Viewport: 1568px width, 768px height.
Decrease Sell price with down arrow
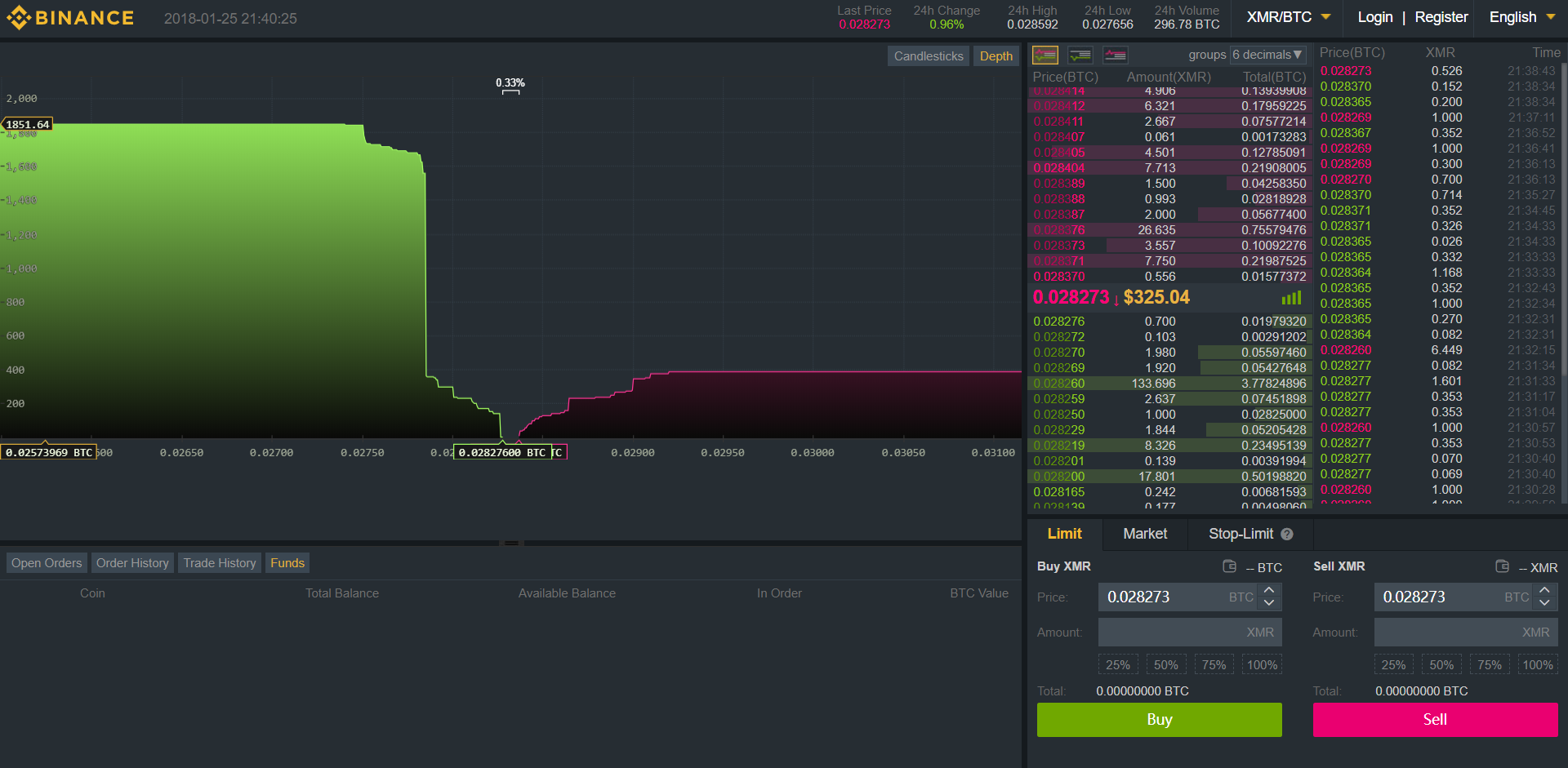1544,603
